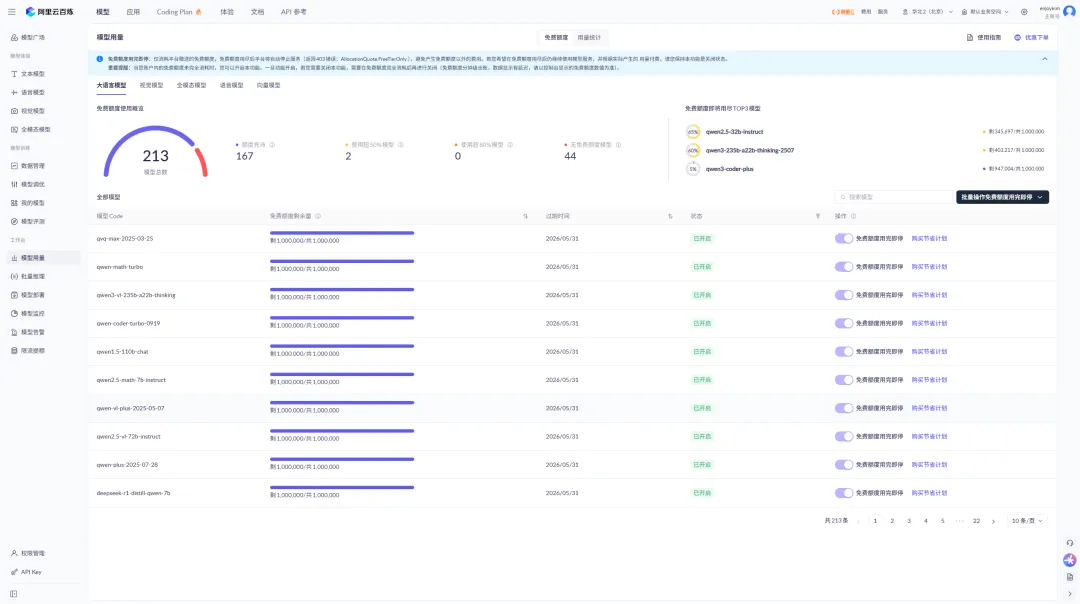This screenshot has height=604, width=1080.
Task: Toggle 免费额度用完即停 for deepseek-r1-distill-qwen-7b
Action: [x=844, y=493]
